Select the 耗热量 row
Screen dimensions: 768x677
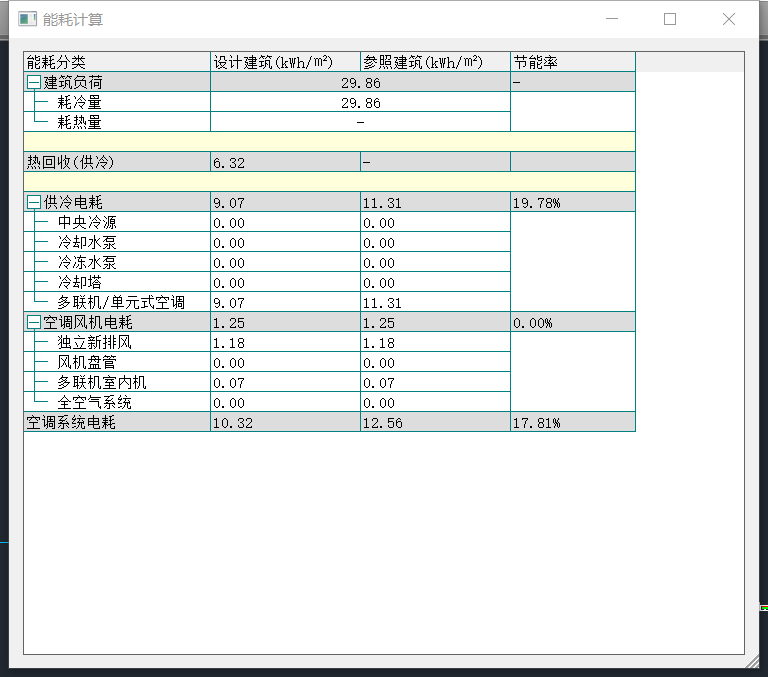point(79,122)
